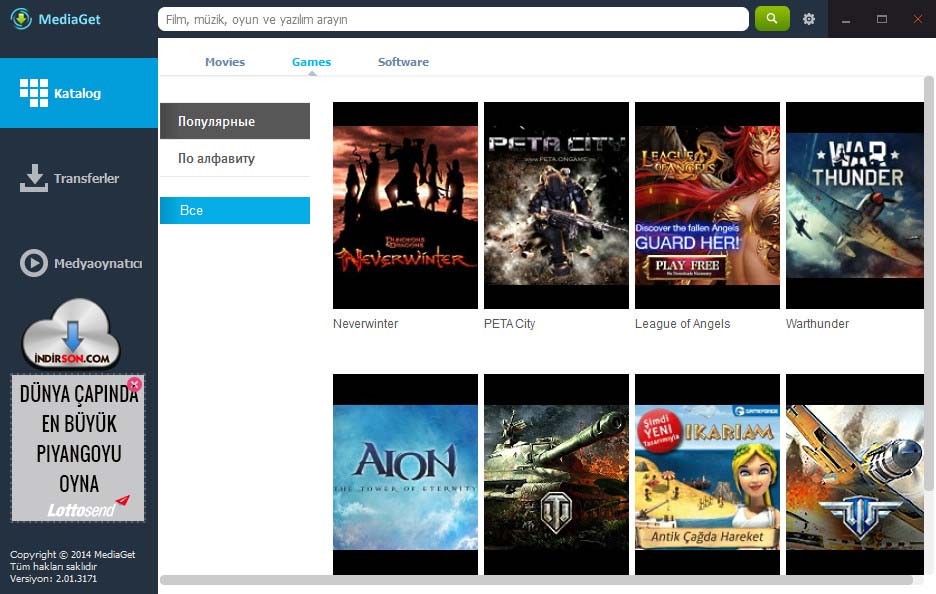Open the PETA City game cover
The height and width of the screenshot is (594, 936).
pyautogui.click(x=556, y=205)
